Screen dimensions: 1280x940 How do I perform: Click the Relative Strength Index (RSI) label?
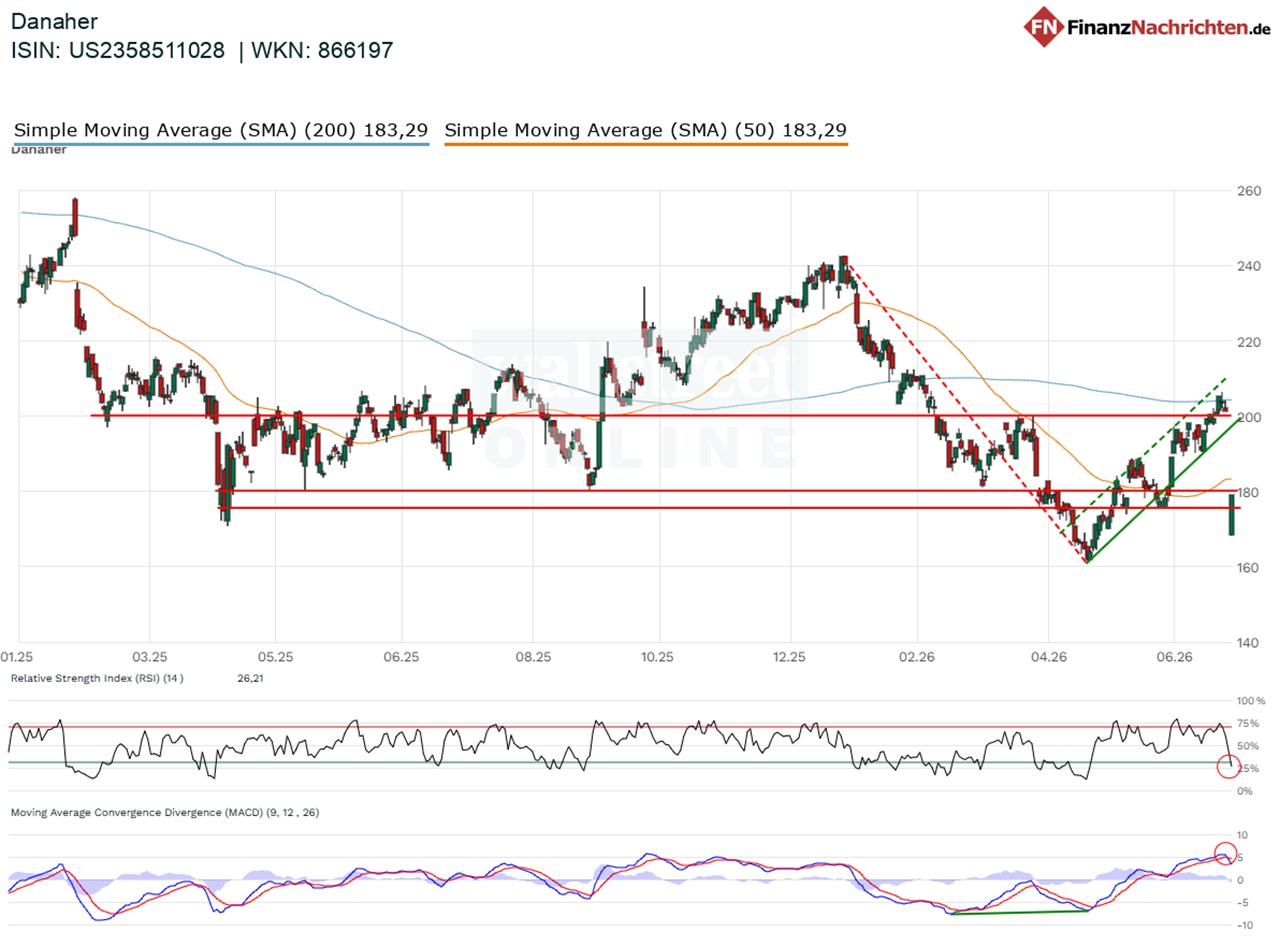coord(96,679)
